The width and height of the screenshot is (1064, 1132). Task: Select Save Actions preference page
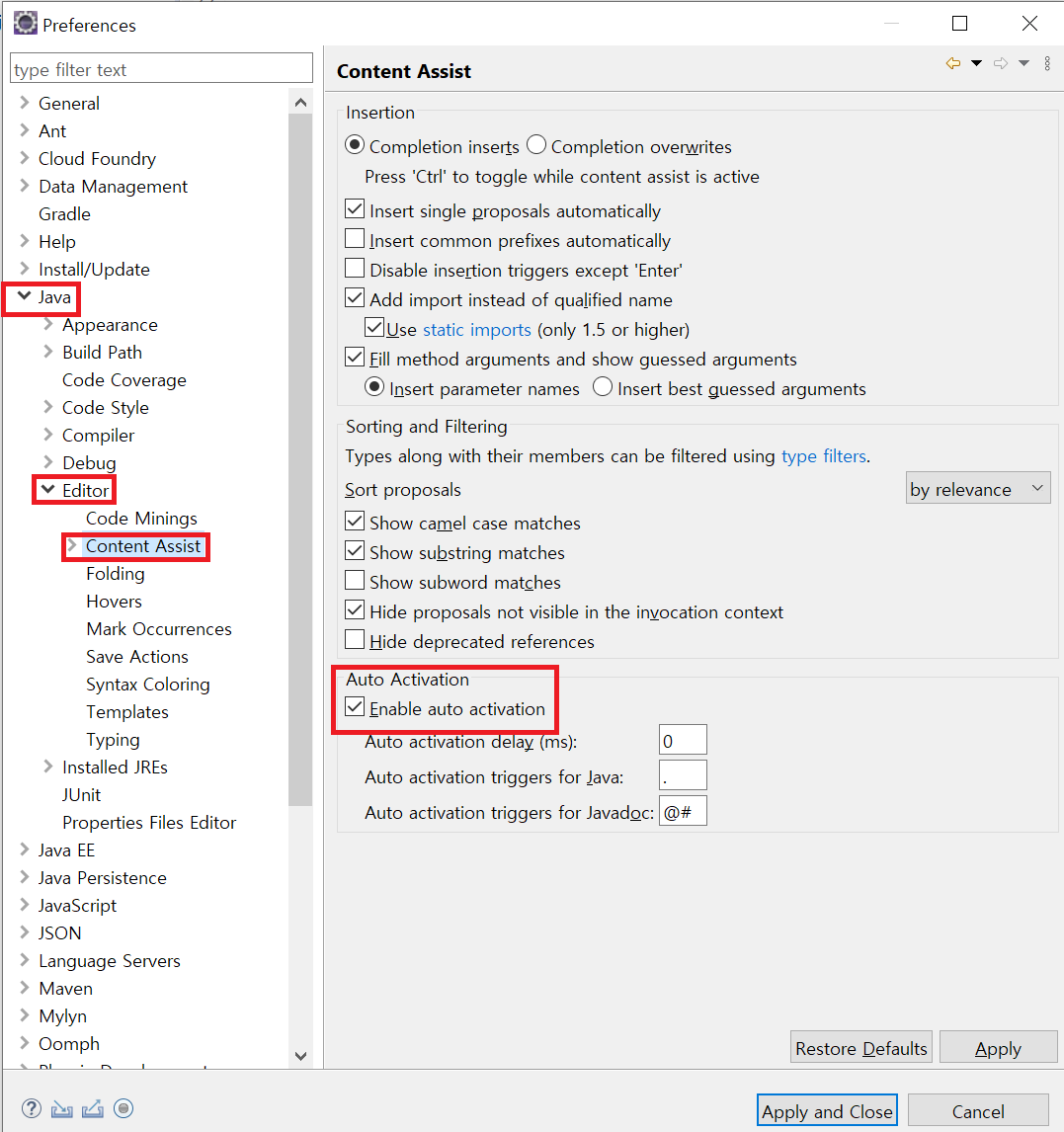coord(136,656)
